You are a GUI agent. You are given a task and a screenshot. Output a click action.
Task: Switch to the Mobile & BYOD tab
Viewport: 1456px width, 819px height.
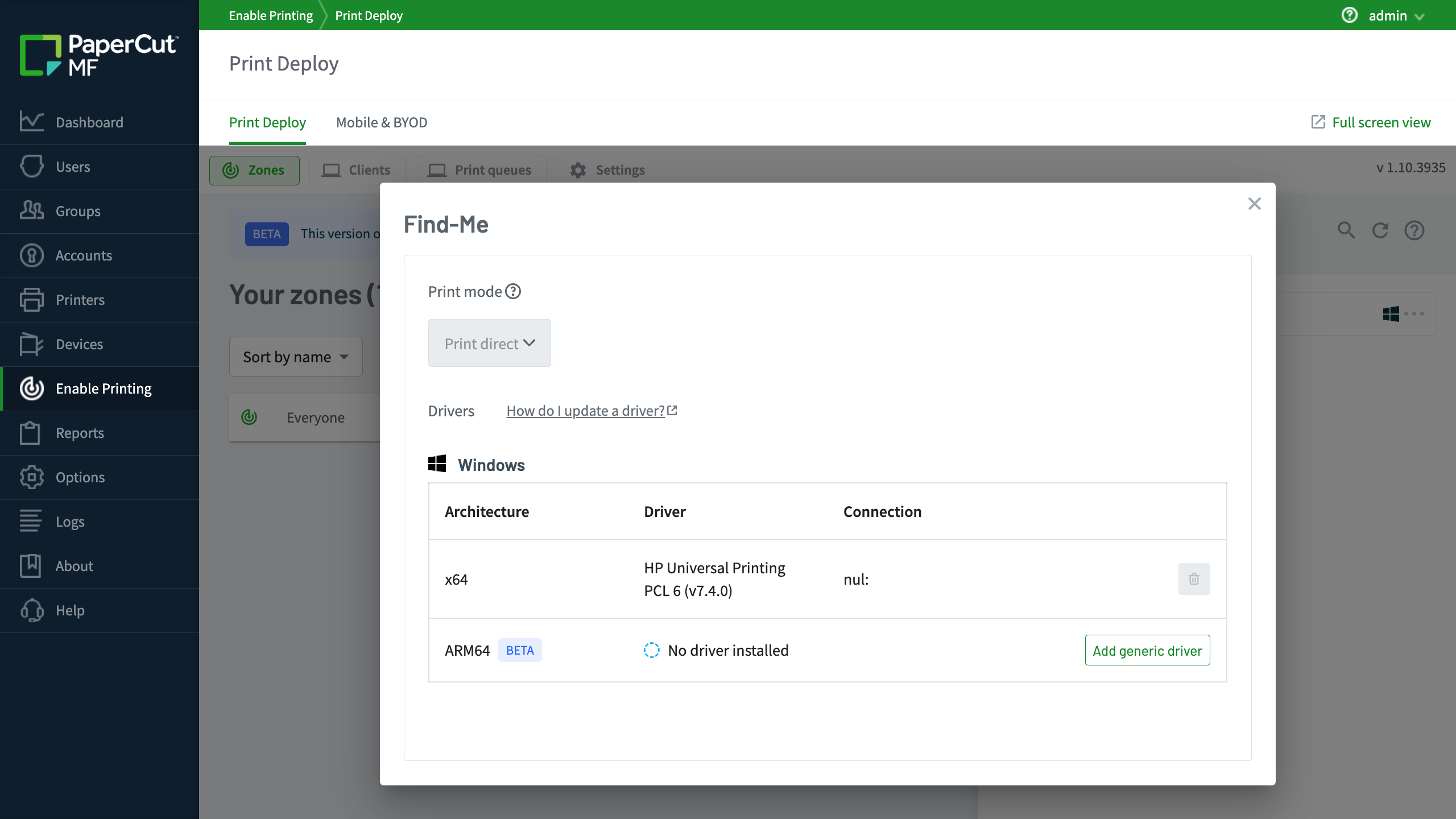[382, 122]
